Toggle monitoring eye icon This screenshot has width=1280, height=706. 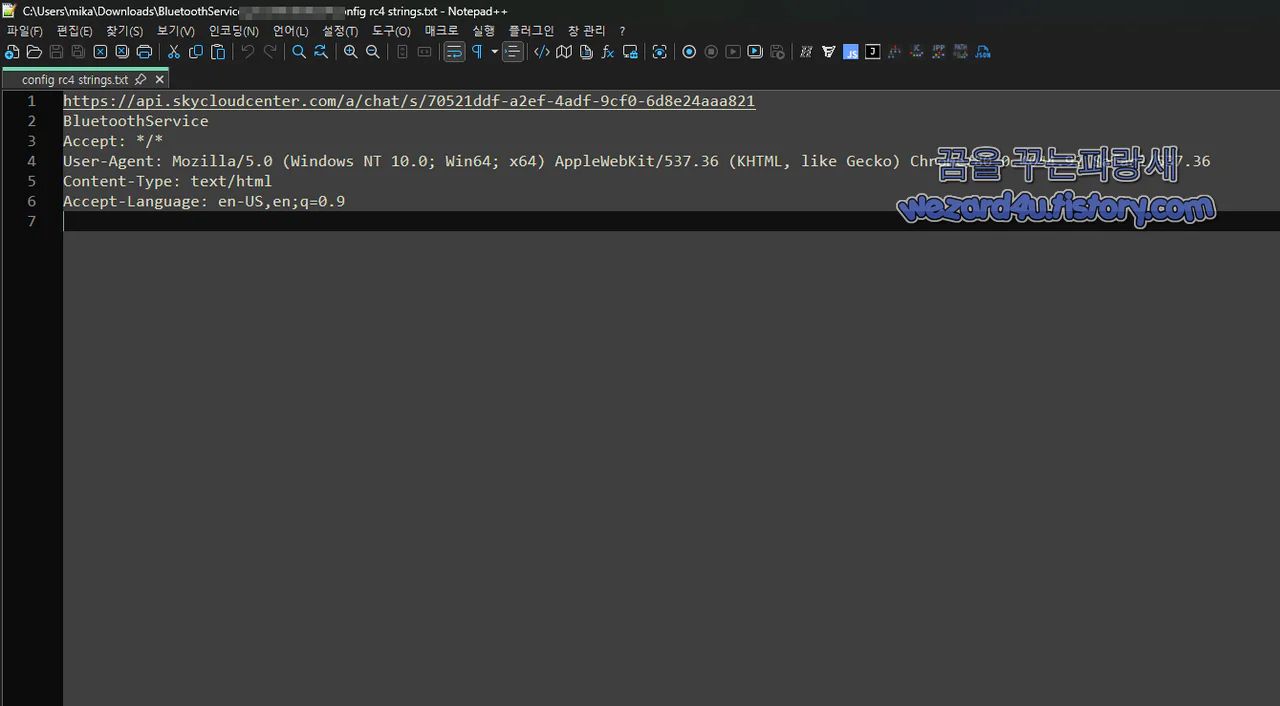tap(660, 52)
